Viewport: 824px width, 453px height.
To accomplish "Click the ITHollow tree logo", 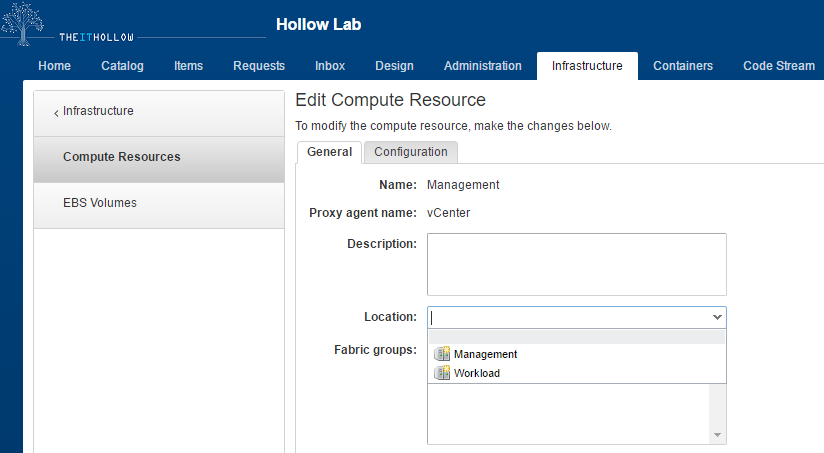I will tap(24, 23).
